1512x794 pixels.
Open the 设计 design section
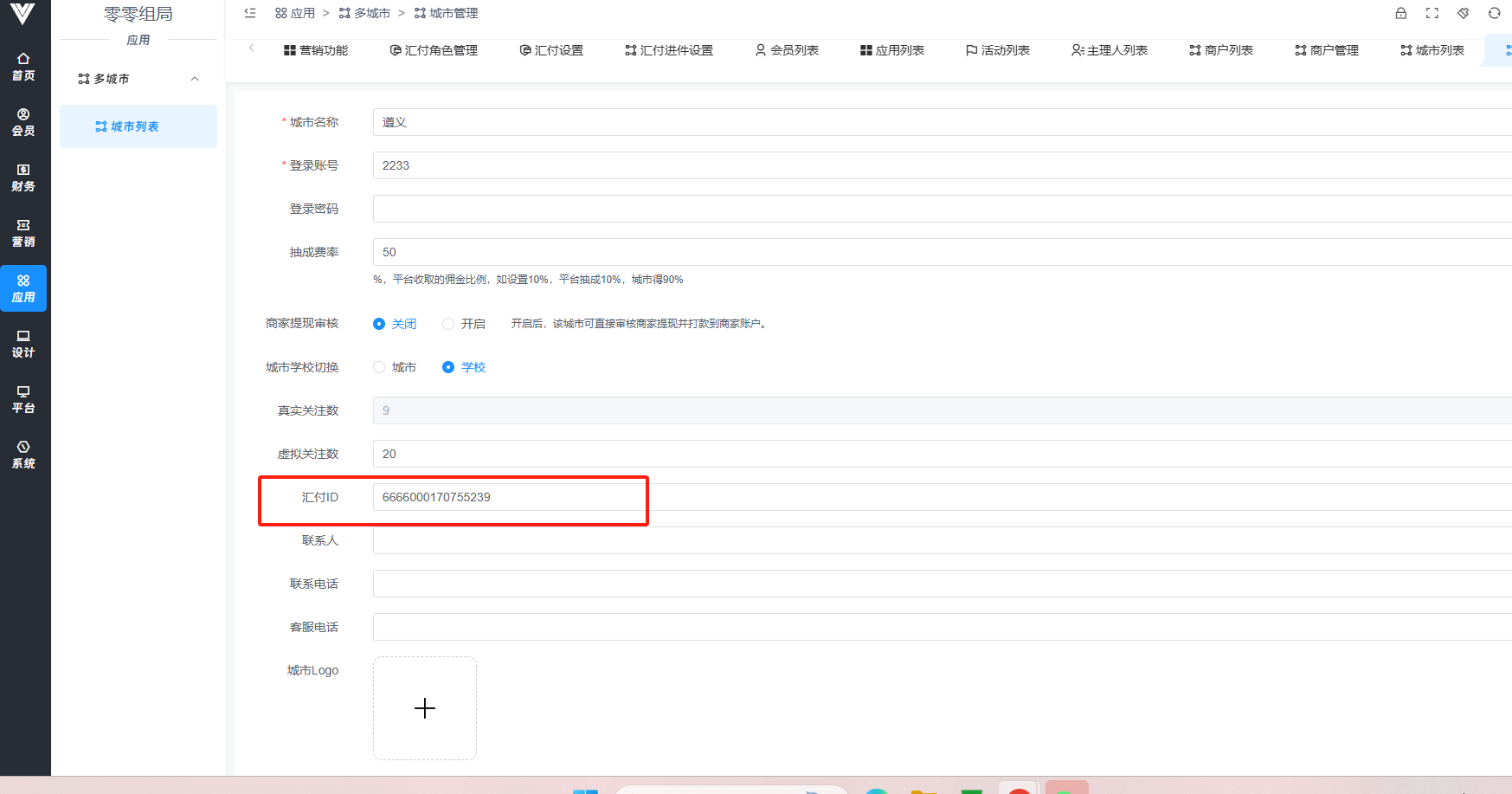[x=23, y=344]
